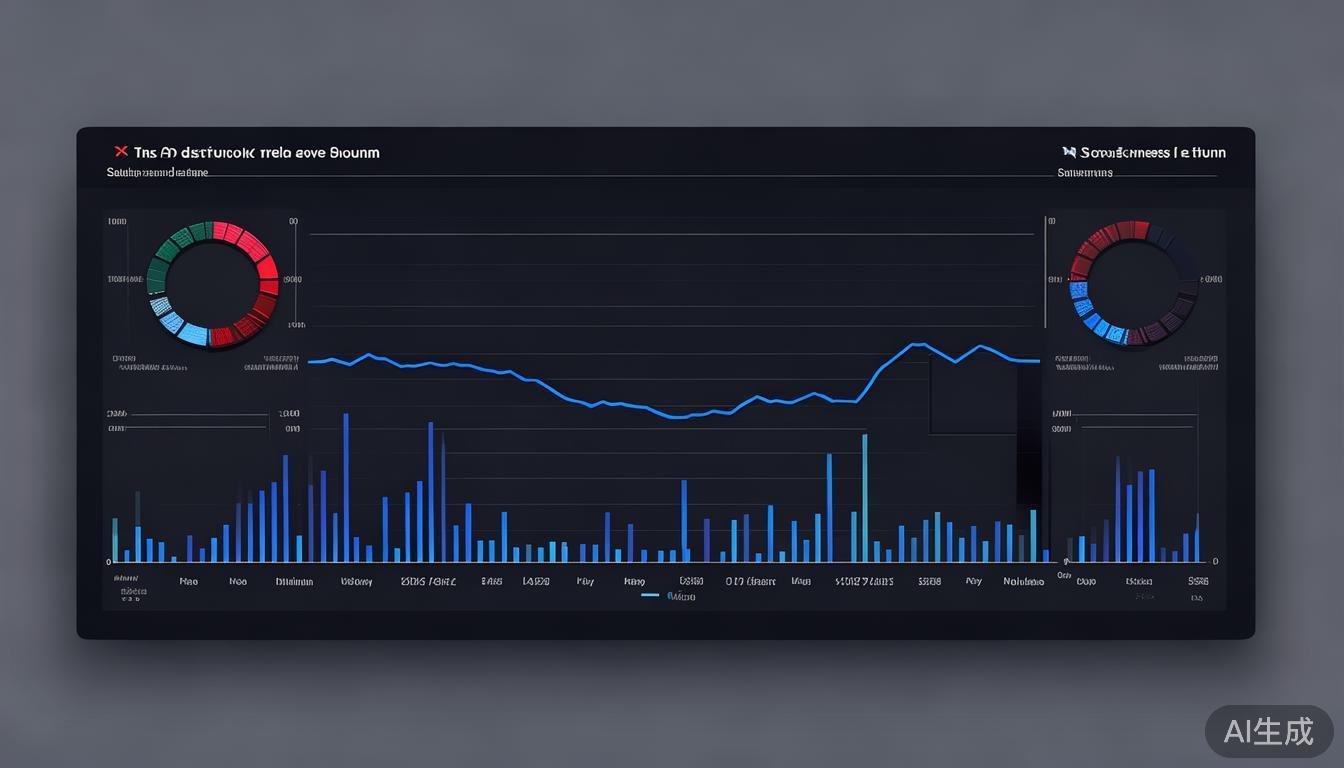Click the AI生成 badge in the bottom-right corner

point(1268,731)
